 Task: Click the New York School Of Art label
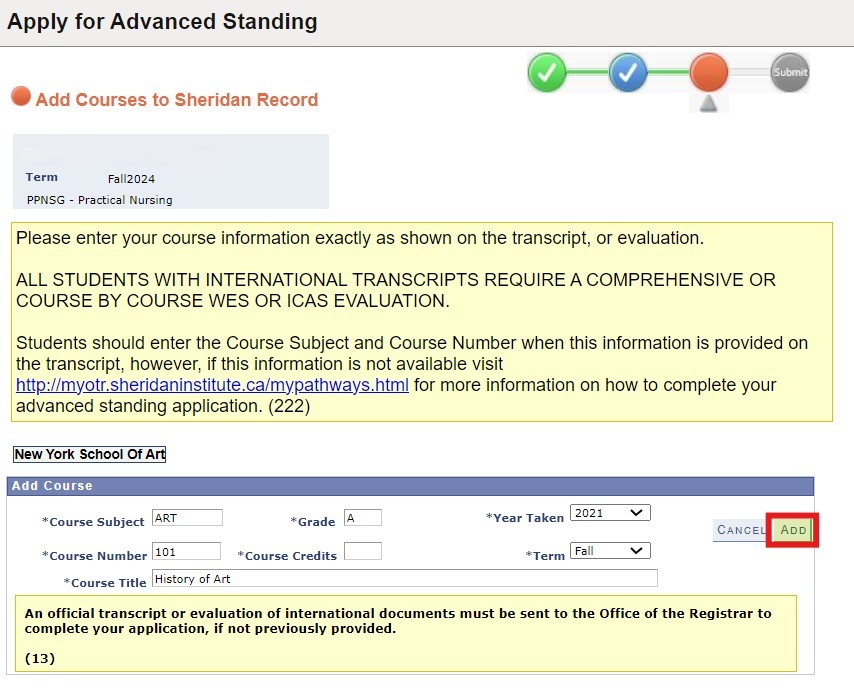[90, 455]
